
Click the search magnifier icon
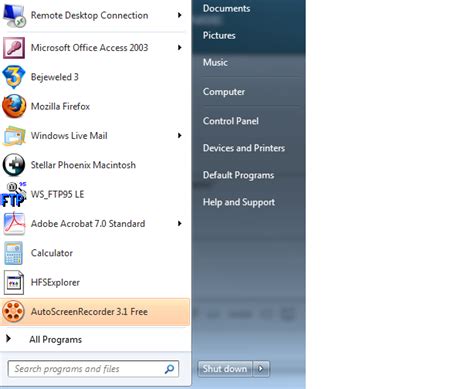[x=169, y=369]
